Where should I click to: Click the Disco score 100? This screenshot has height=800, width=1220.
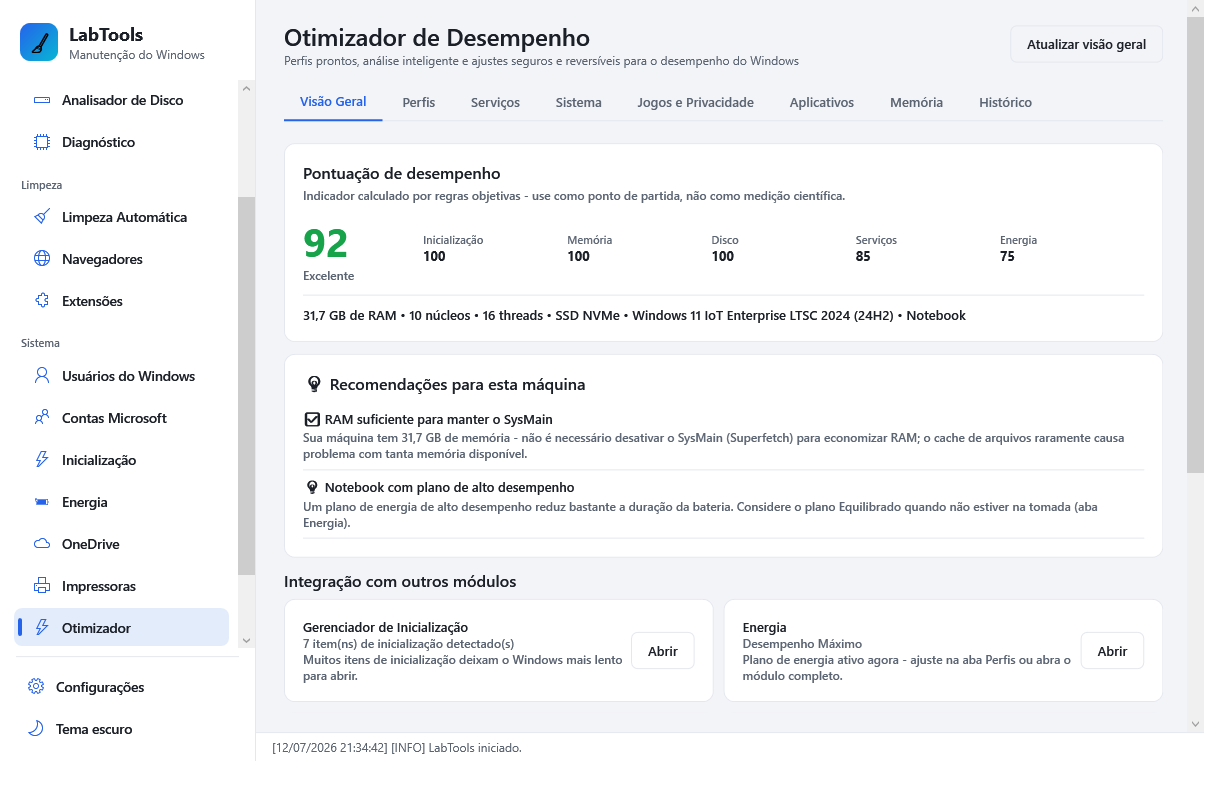[722, 256]
